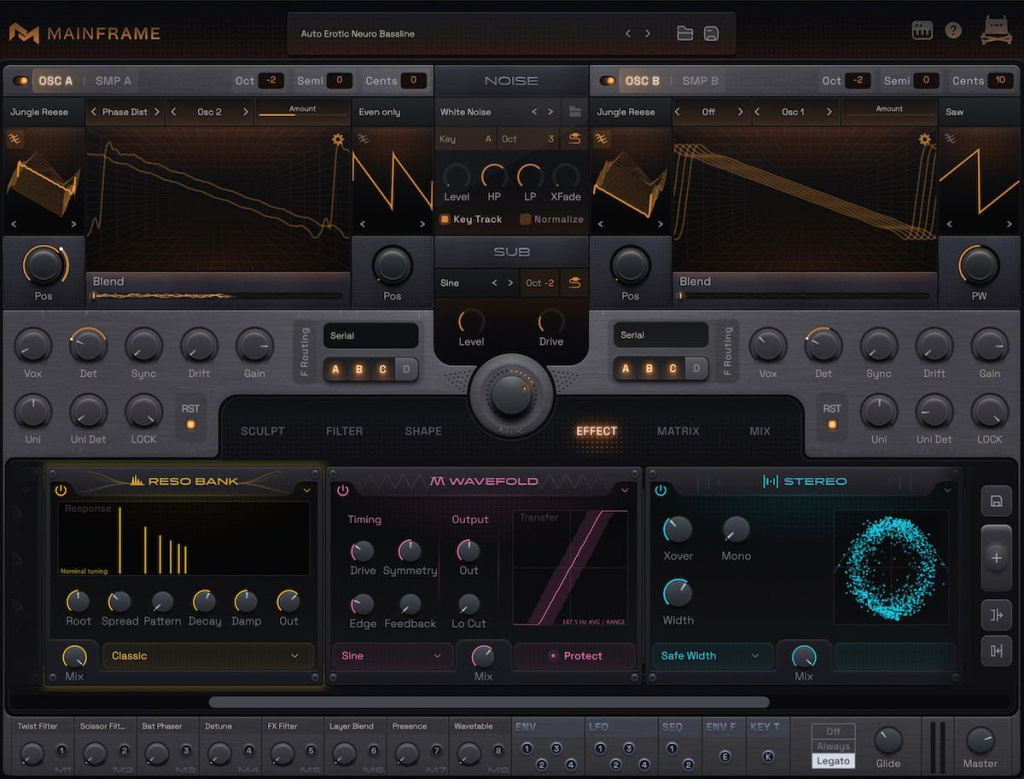The width and height of the screenshot is (1024, 779).
Task: Toggle the OSC A power switch
Action: coord(20,81)
